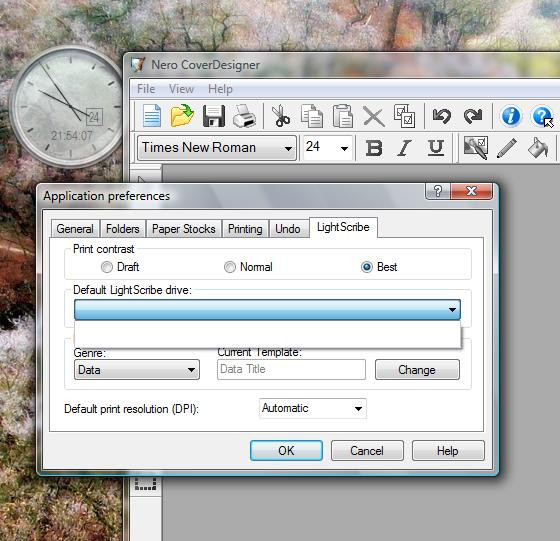Open the File menu

(146, 89)
